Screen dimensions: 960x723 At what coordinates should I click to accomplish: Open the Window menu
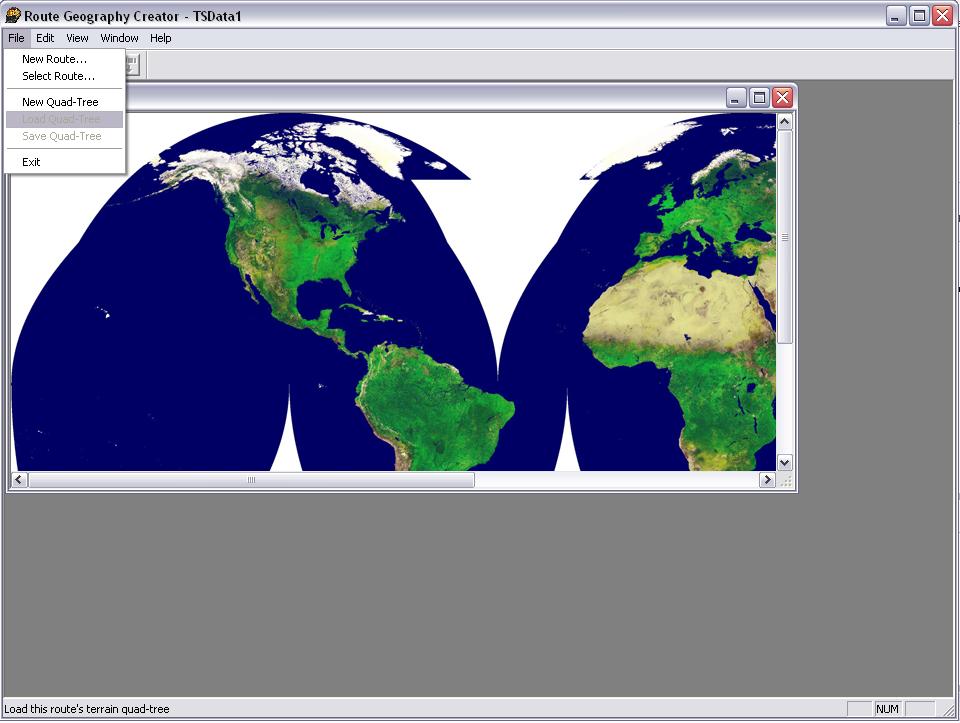pyautogui.click(x=119, y=38)
